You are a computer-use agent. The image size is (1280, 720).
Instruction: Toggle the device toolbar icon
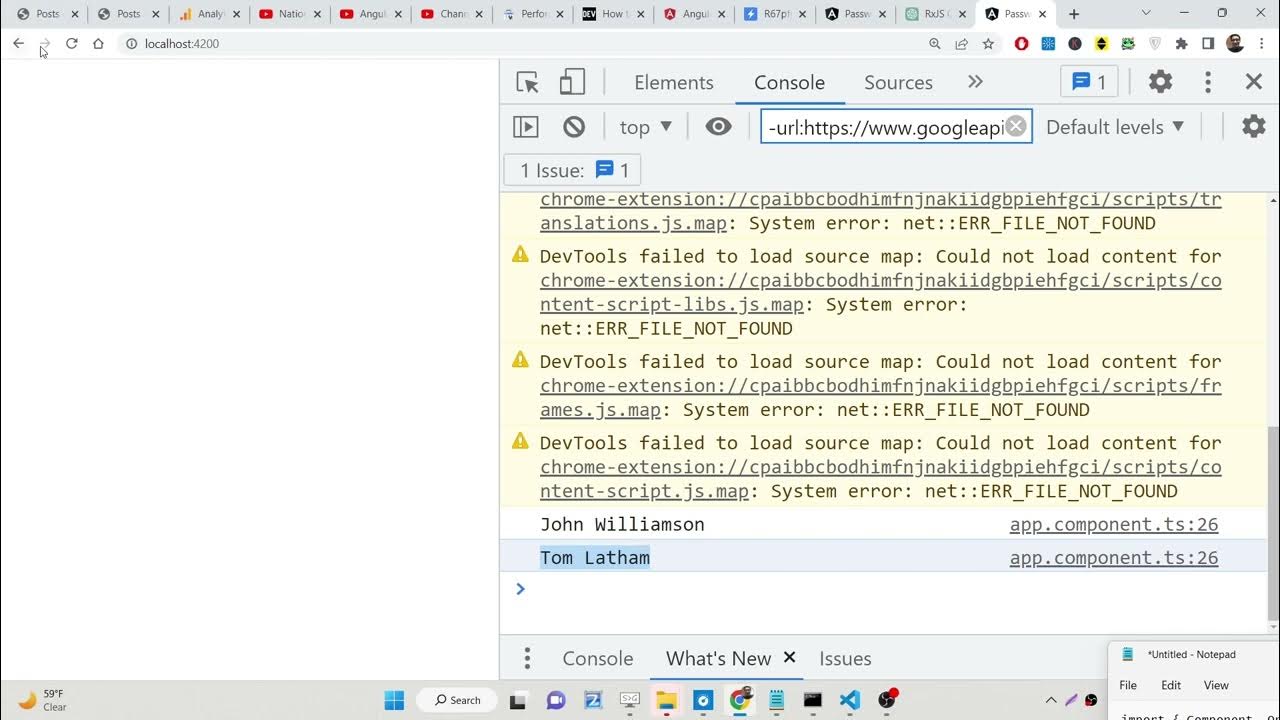[x=572, y=82]
